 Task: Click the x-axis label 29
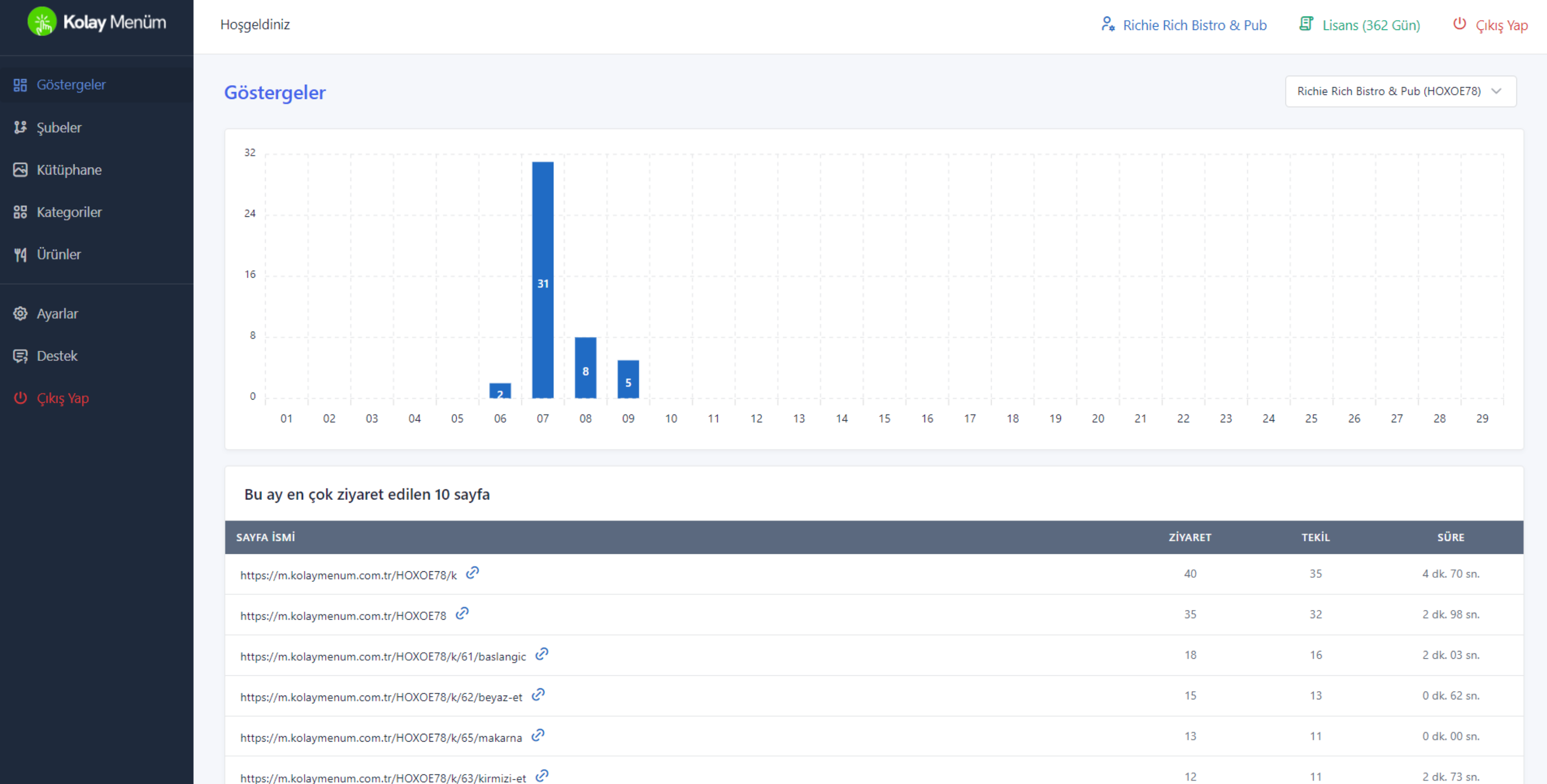pos(1482,418)
